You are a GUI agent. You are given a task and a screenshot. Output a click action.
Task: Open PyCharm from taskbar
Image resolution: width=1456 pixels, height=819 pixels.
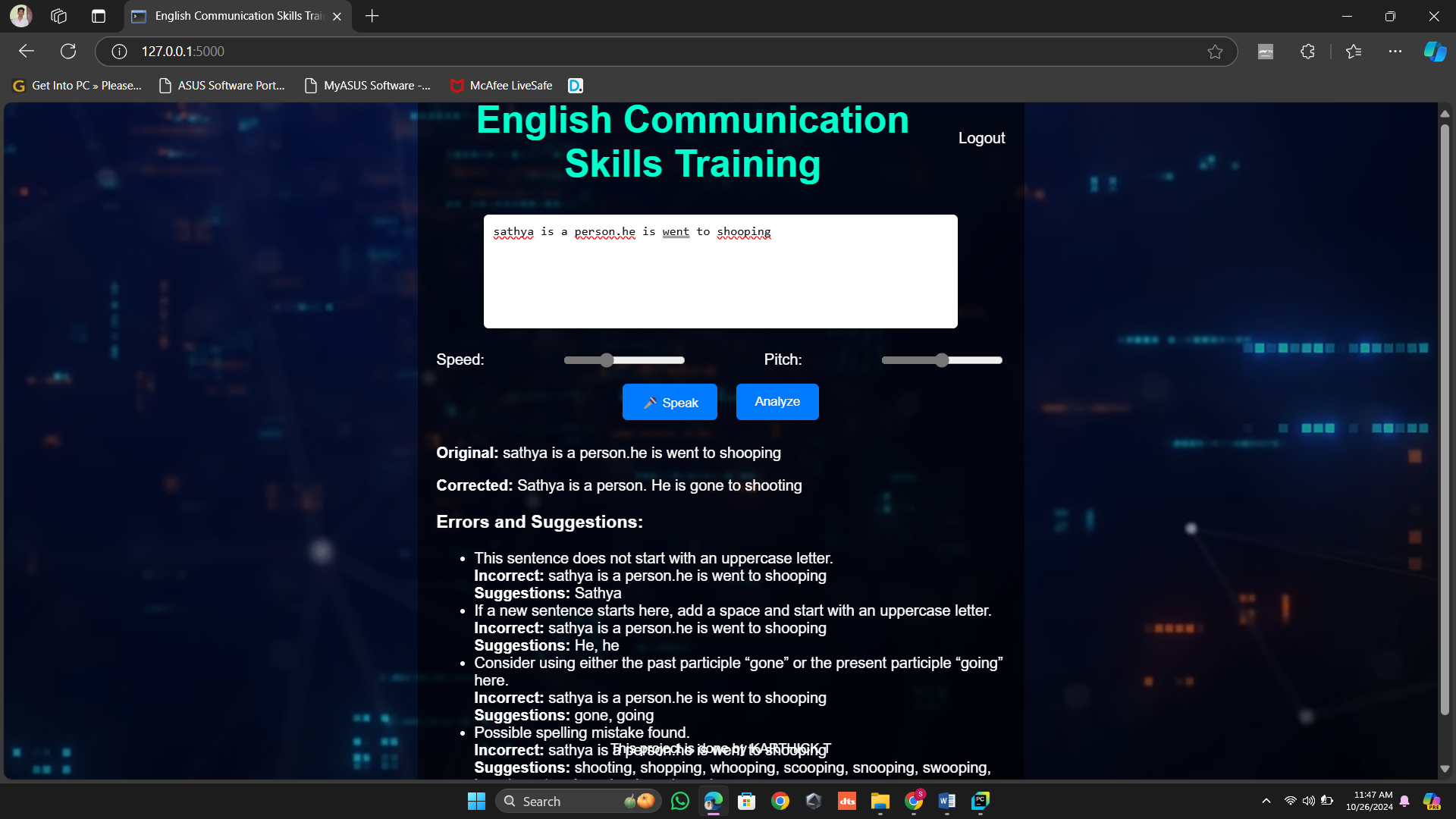click(981, 801)
